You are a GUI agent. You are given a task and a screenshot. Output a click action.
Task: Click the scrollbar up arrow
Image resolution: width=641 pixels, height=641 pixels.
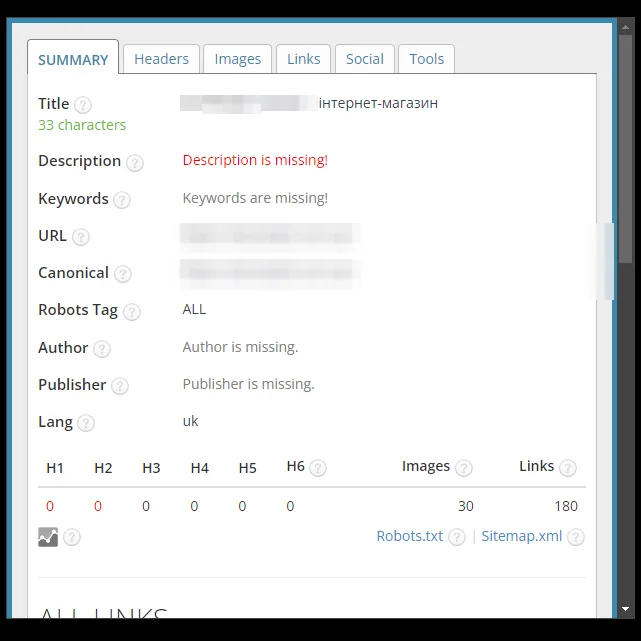click(625, 27)
